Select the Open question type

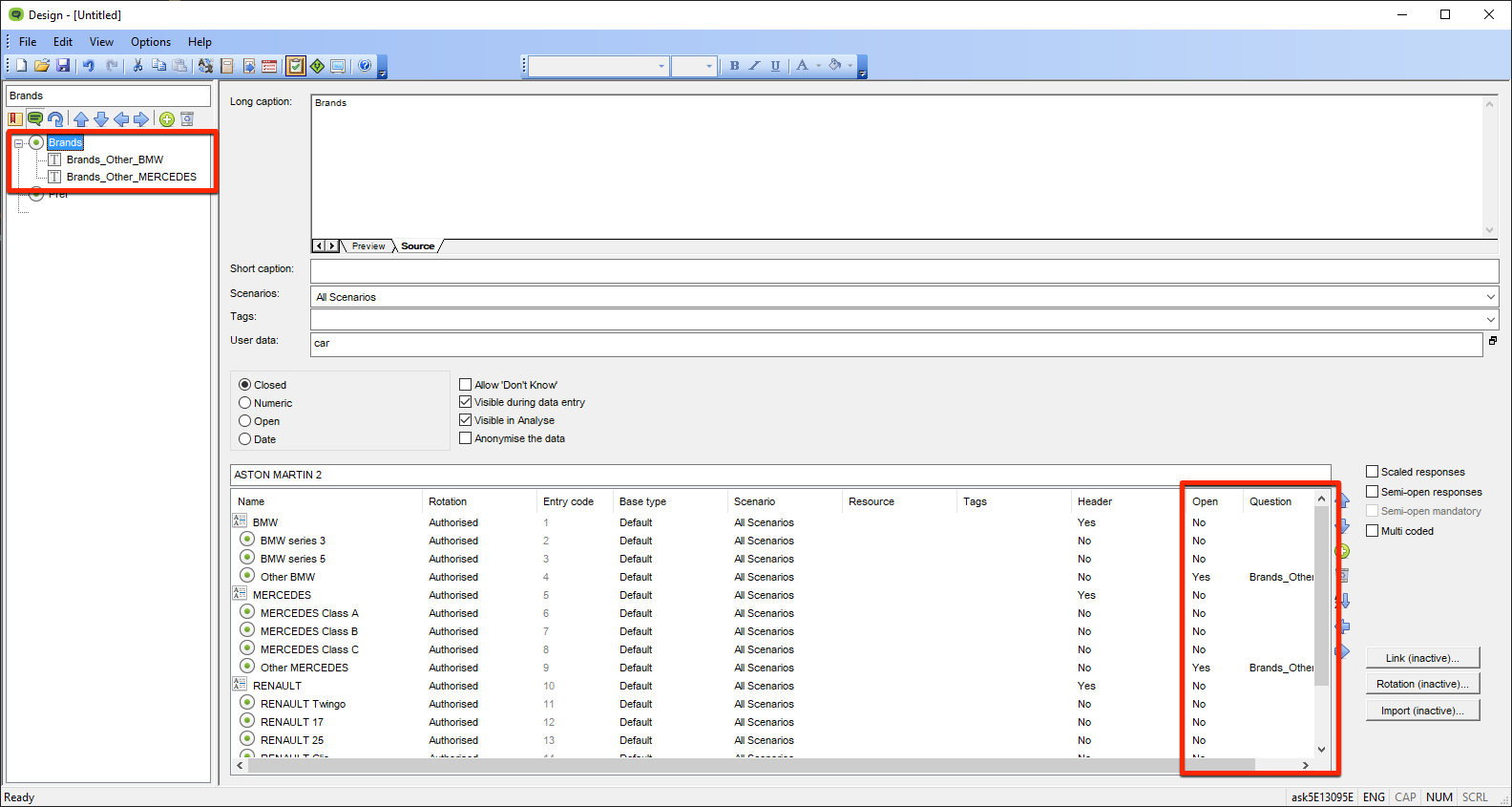click(x=244, y=421)
